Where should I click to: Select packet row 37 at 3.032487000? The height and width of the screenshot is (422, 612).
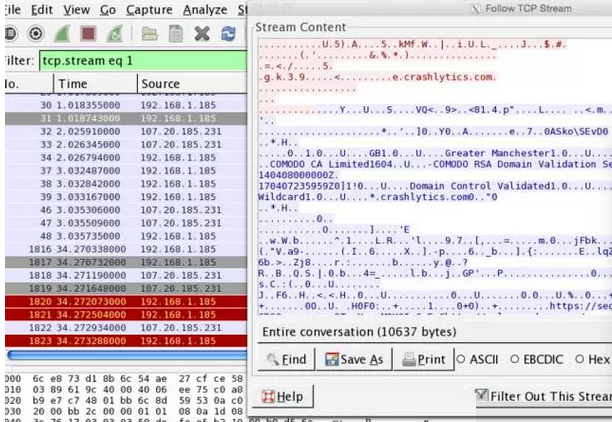pos(126,171)
